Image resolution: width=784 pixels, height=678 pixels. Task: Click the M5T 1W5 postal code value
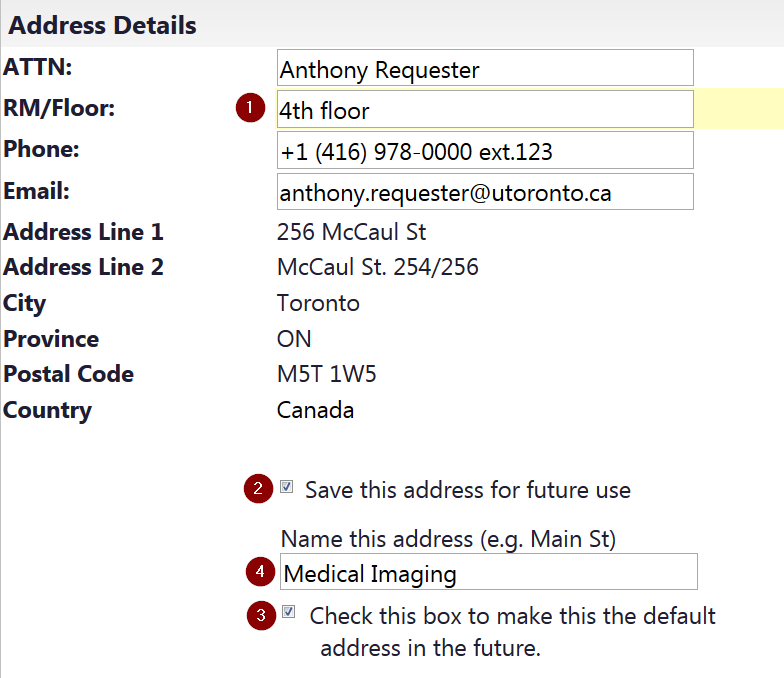pyautogui.click(x=326, y=374)
